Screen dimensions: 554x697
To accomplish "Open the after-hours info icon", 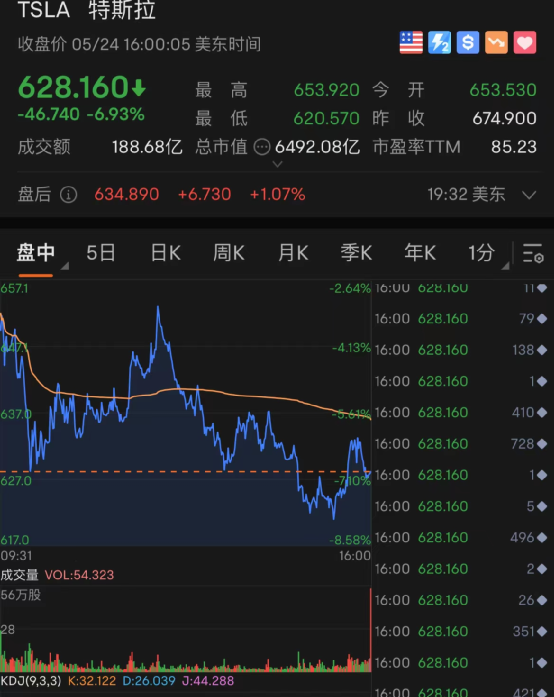I will click(68, 194).
